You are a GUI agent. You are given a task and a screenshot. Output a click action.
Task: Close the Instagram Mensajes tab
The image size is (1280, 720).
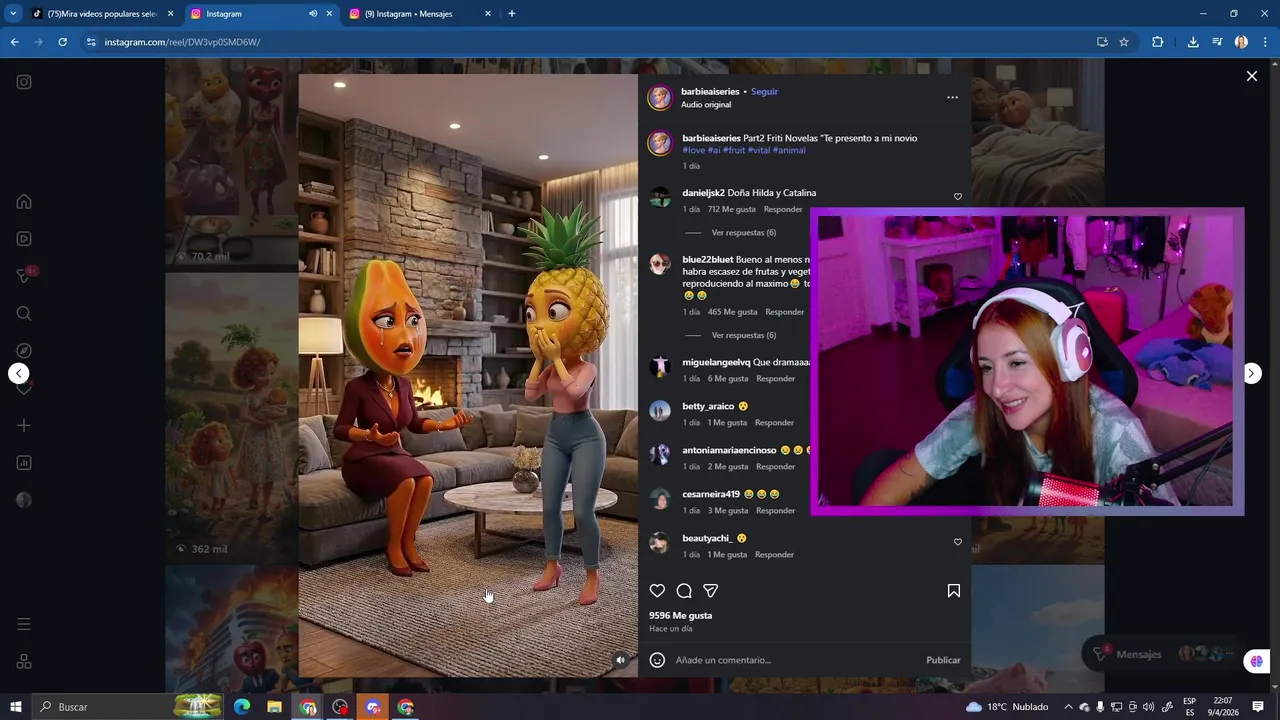pyautogui.click(x=488, y=14)
